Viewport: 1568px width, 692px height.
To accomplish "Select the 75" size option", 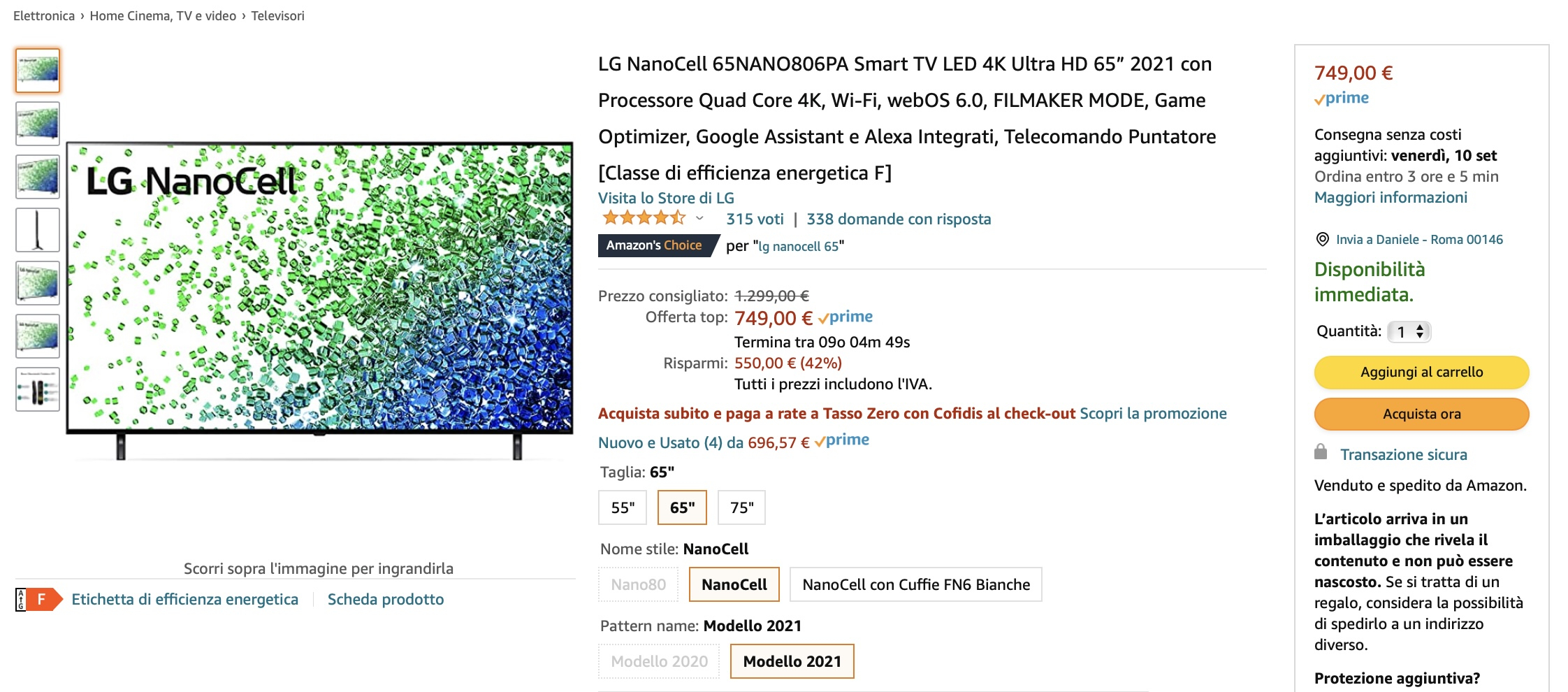I will 741,507.
